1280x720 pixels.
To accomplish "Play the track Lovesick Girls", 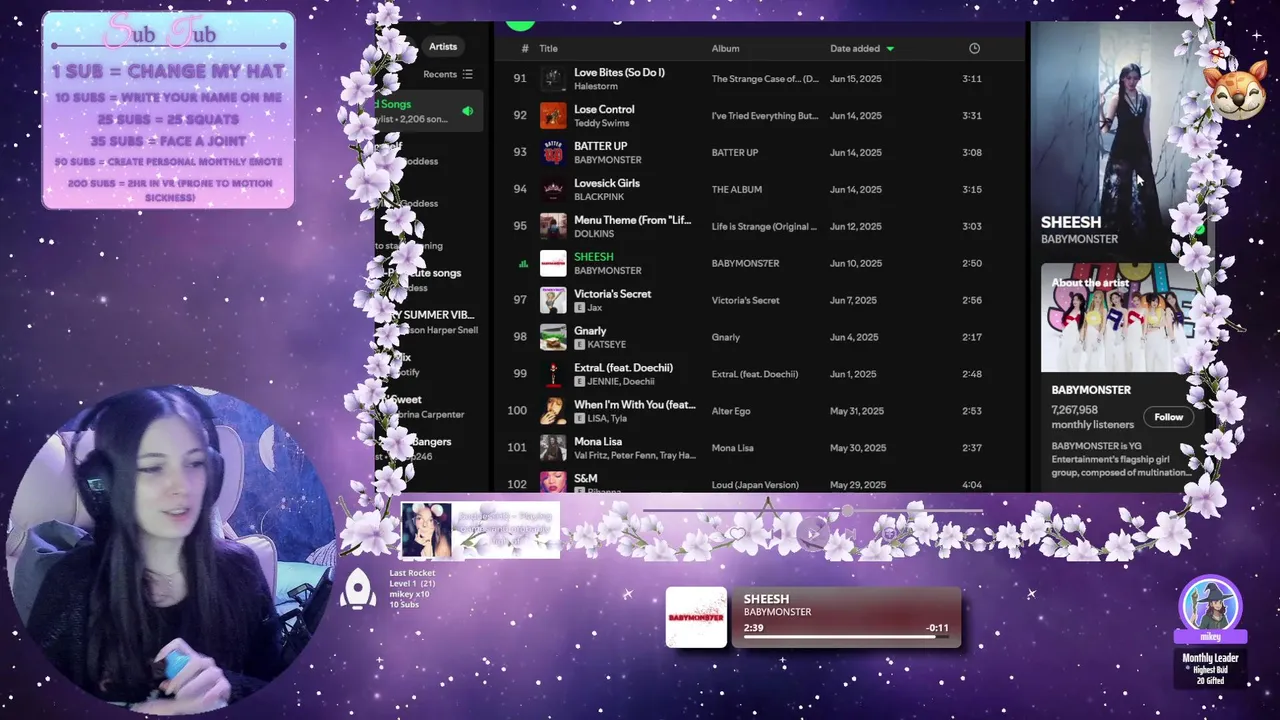I will (607, 183).
